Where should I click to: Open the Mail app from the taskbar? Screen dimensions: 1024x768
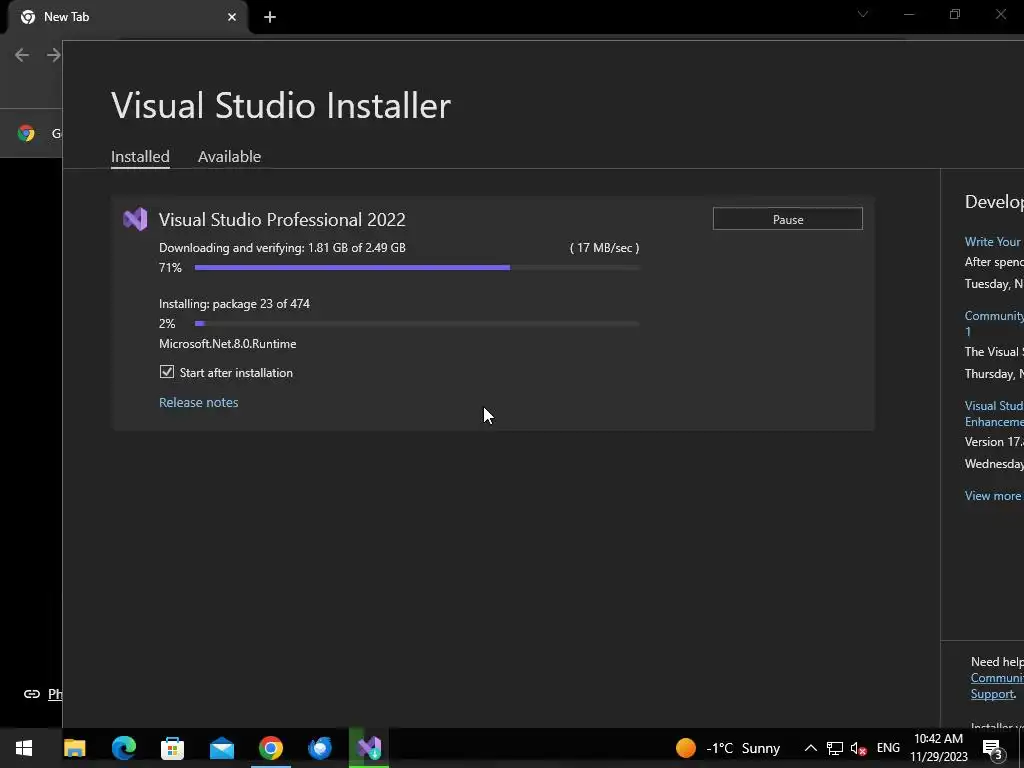pyautogui.click(x=221, y=748)
